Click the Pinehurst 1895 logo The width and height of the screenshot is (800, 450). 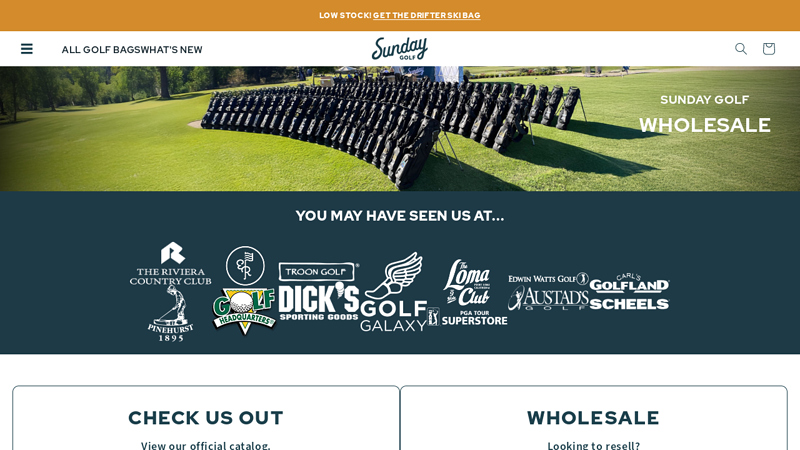[x=170, y=314]
